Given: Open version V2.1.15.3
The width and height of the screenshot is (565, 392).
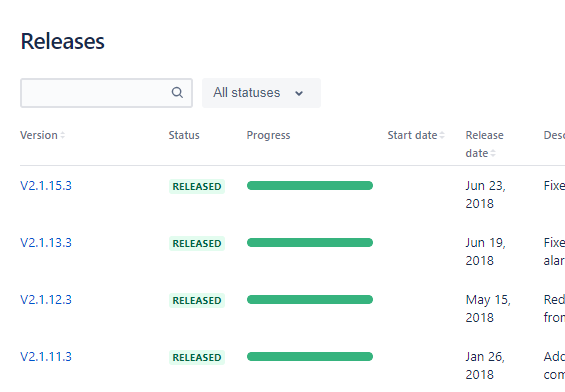Looking at the screenshot, I should (x=46, y=186).
